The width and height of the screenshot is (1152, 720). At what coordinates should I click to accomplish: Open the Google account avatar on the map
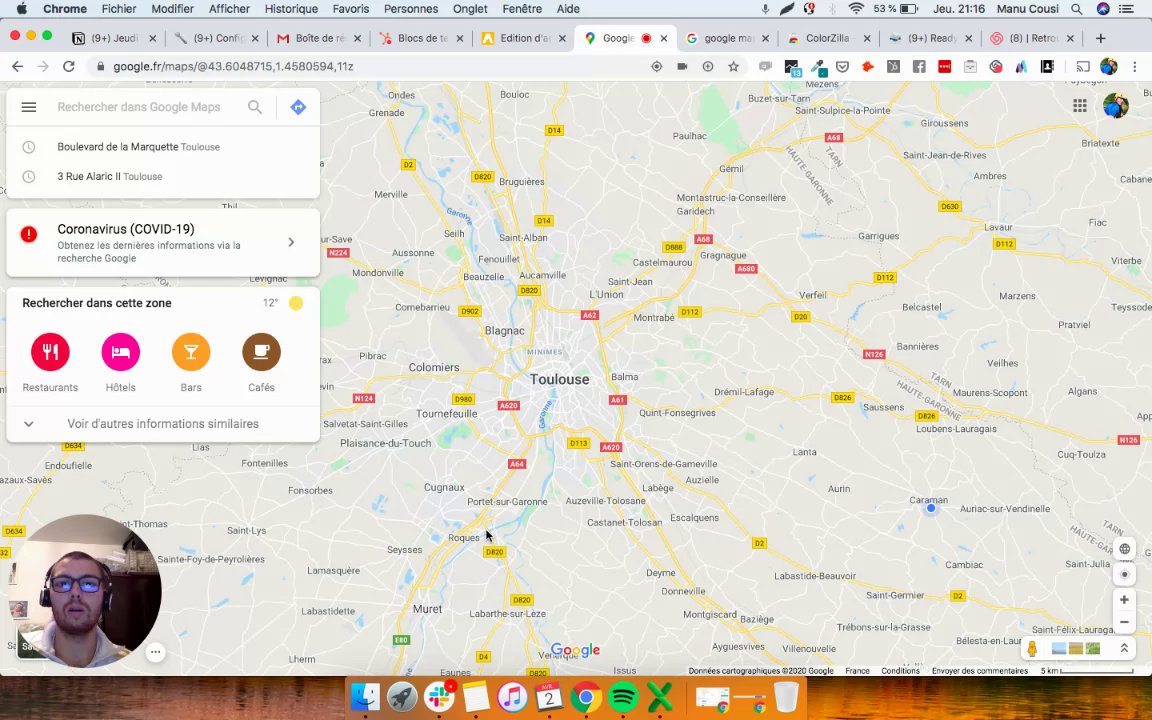tap(1115, 105)
